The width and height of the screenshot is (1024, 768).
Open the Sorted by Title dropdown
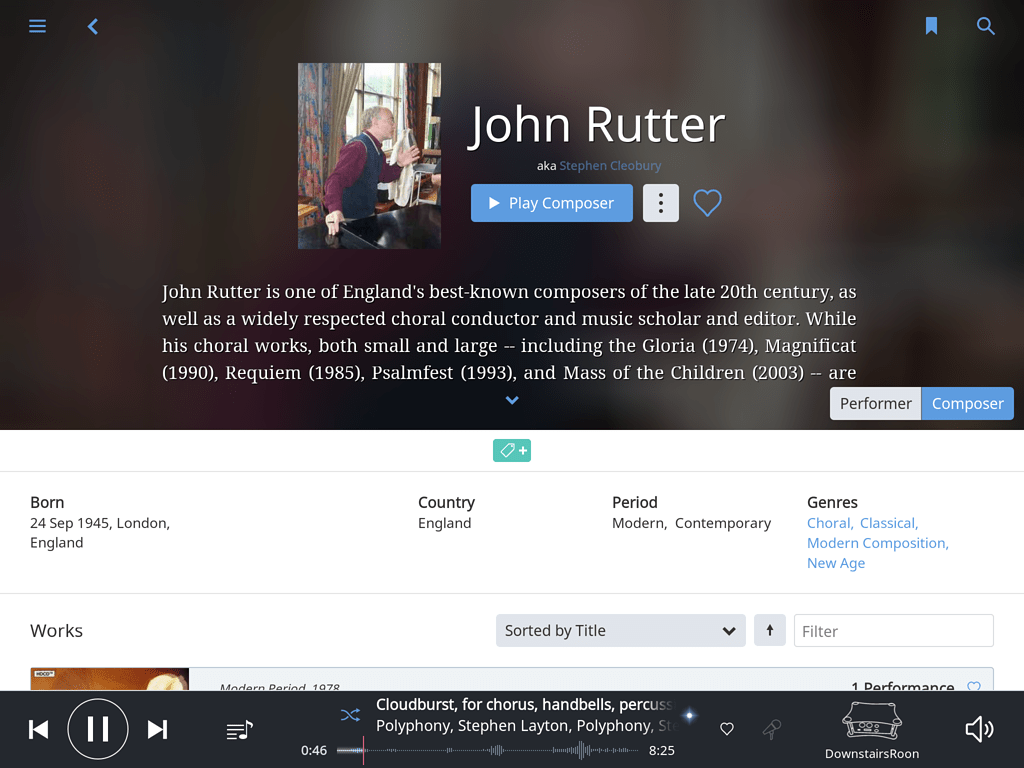[x=620, y=630]
